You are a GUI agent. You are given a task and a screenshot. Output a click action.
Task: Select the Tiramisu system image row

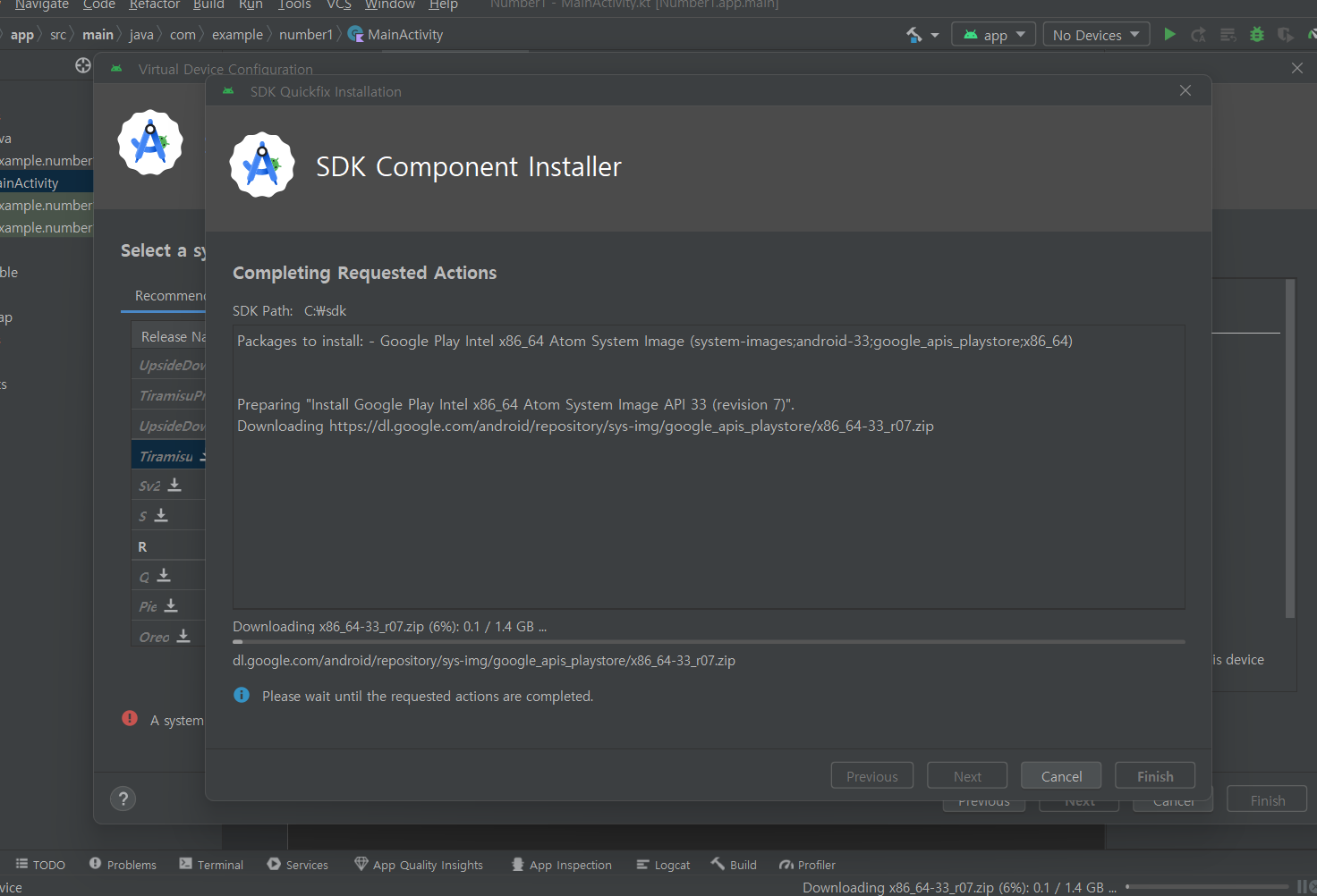point(168,455)
